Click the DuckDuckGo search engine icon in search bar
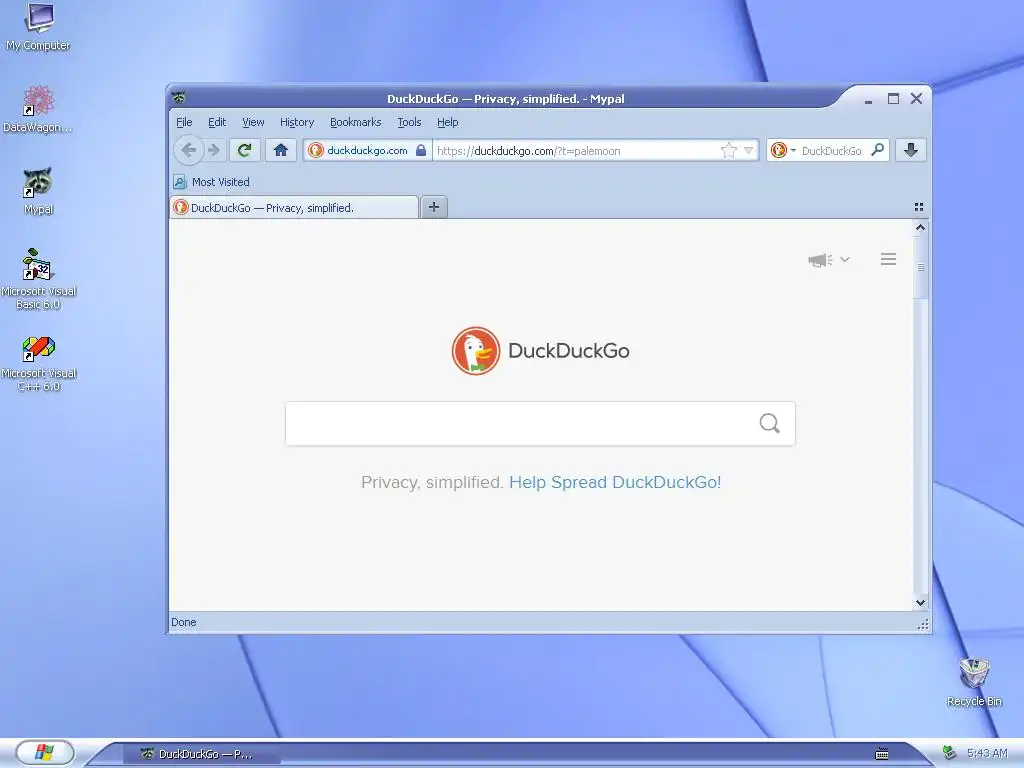Image resolution: width=1024 pixels, height=768 pixels. (x=778, y=150)
